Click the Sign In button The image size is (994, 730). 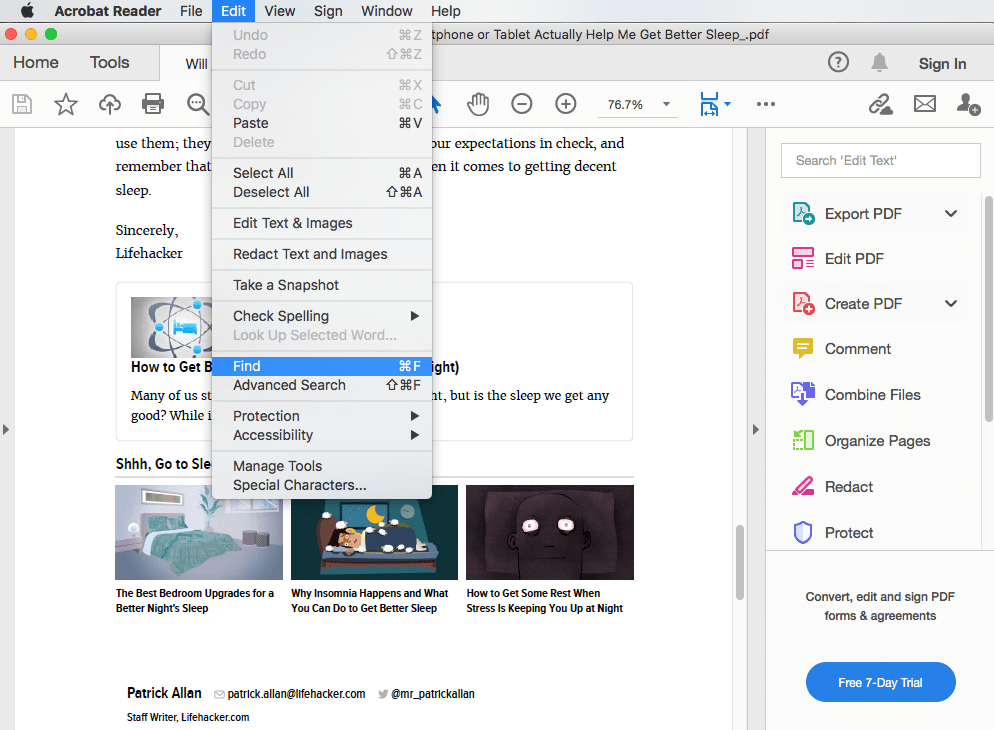point(942,63)
